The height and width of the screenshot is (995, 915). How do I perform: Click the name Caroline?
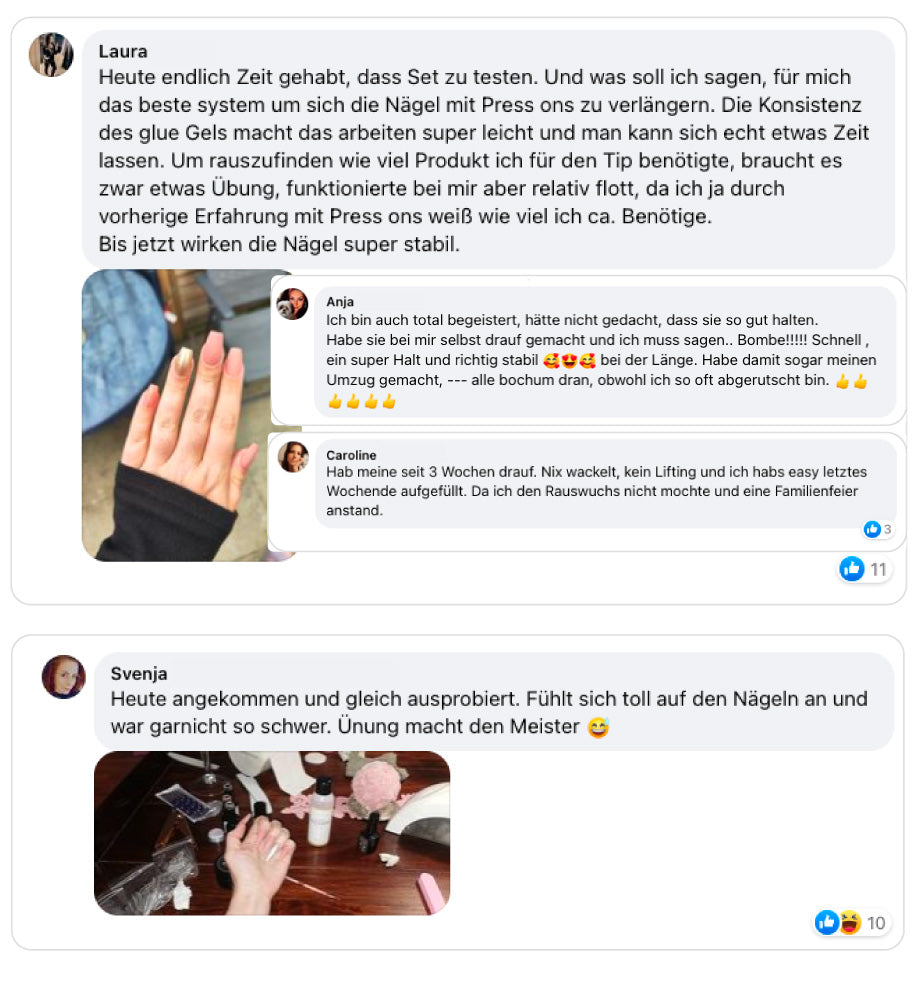(351, 455)
